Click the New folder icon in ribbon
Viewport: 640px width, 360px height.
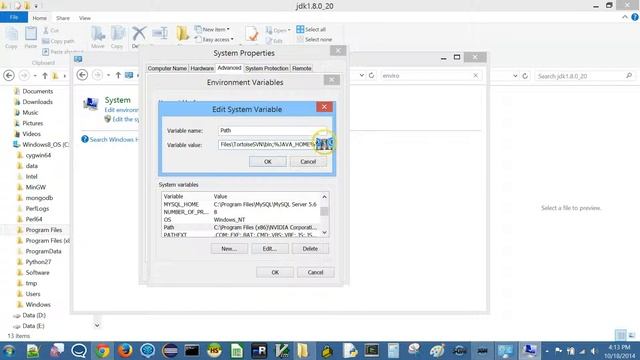tap(182, 34)
